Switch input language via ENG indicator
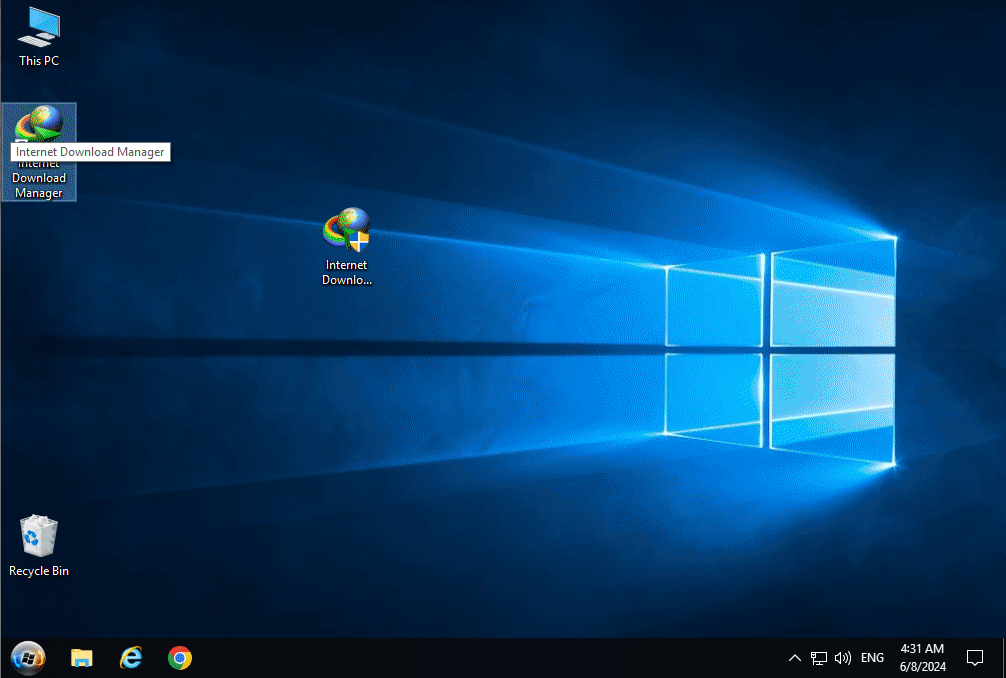The image size is (1006, 678). coord(872,658)
